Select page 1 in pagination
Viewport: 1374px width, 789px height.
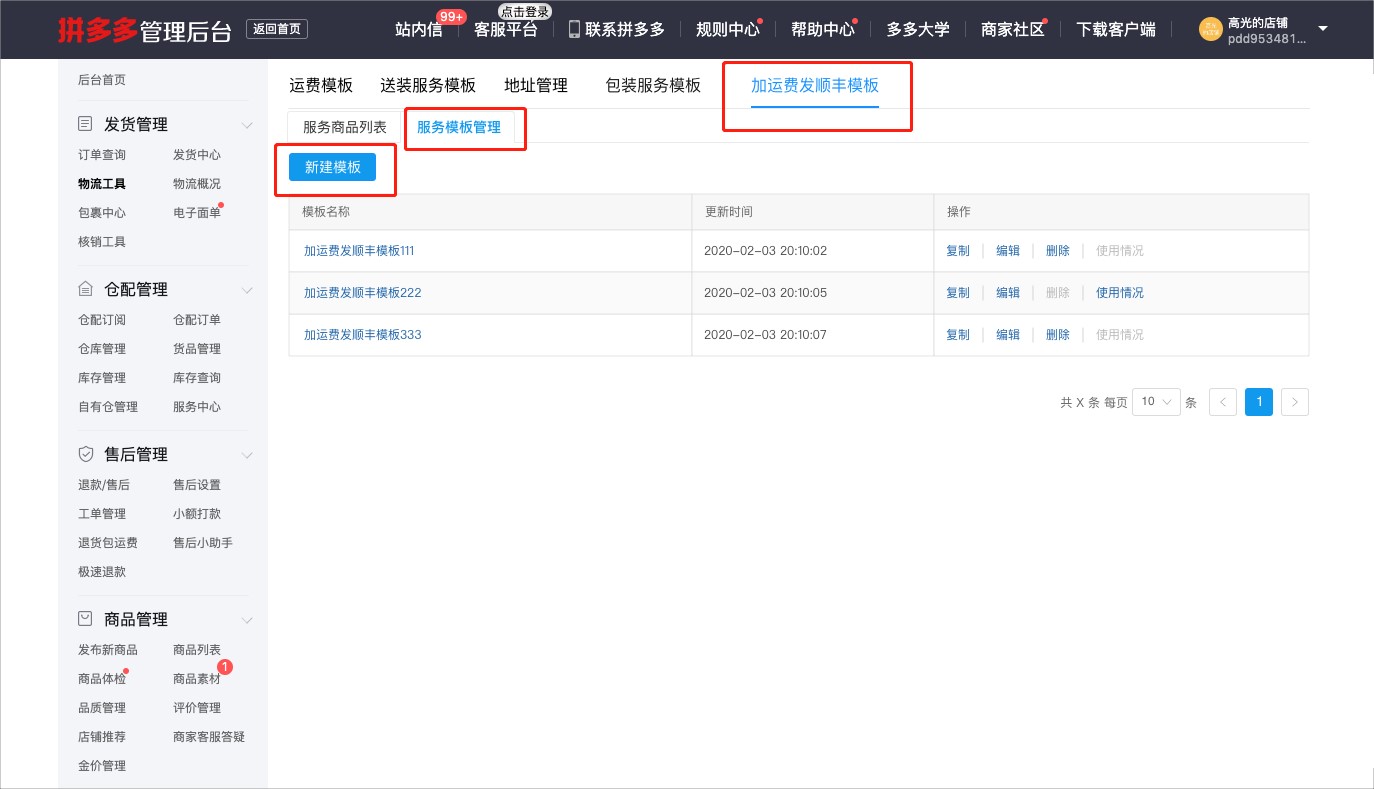(x=1259, y=402)
